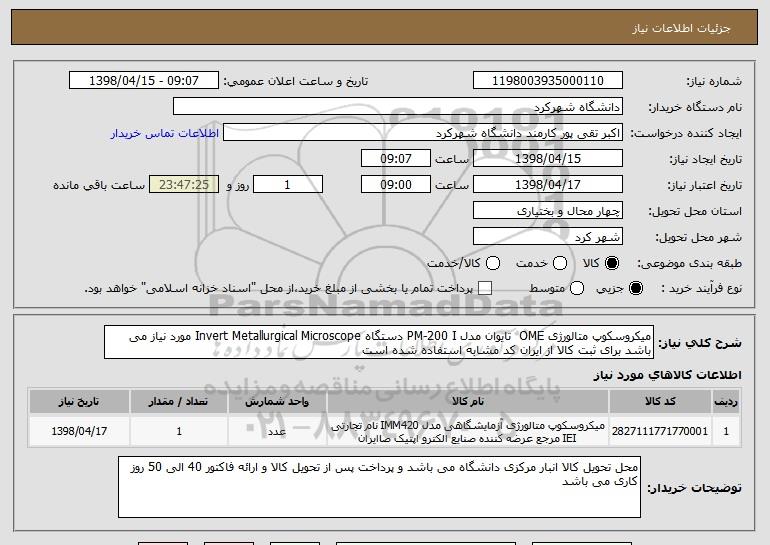Click the تاریخ نیاز column header
Viewport: 770px width, 545px height.
point(79,402)
